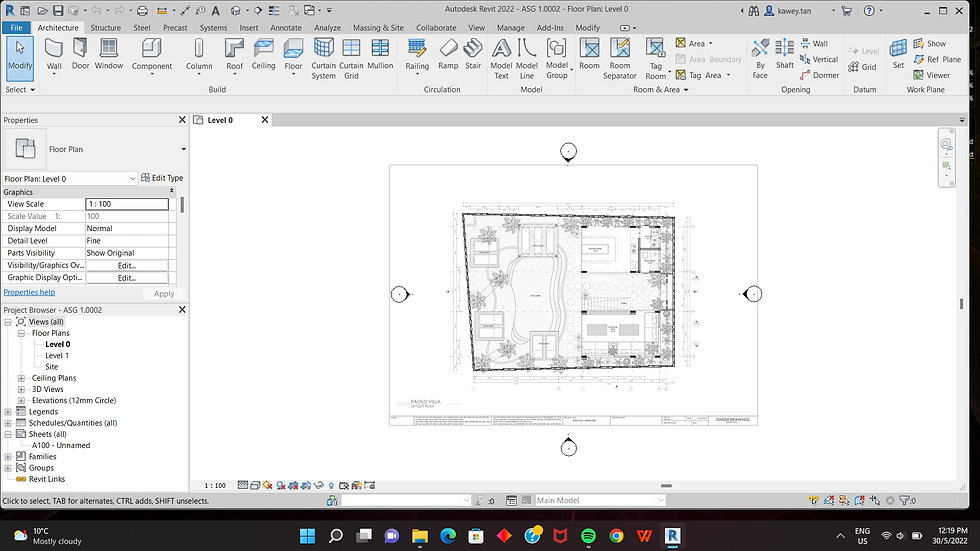980x551 pixels.
Task: Open the Room & Area panel dropdown
Action: coord(661,89)
